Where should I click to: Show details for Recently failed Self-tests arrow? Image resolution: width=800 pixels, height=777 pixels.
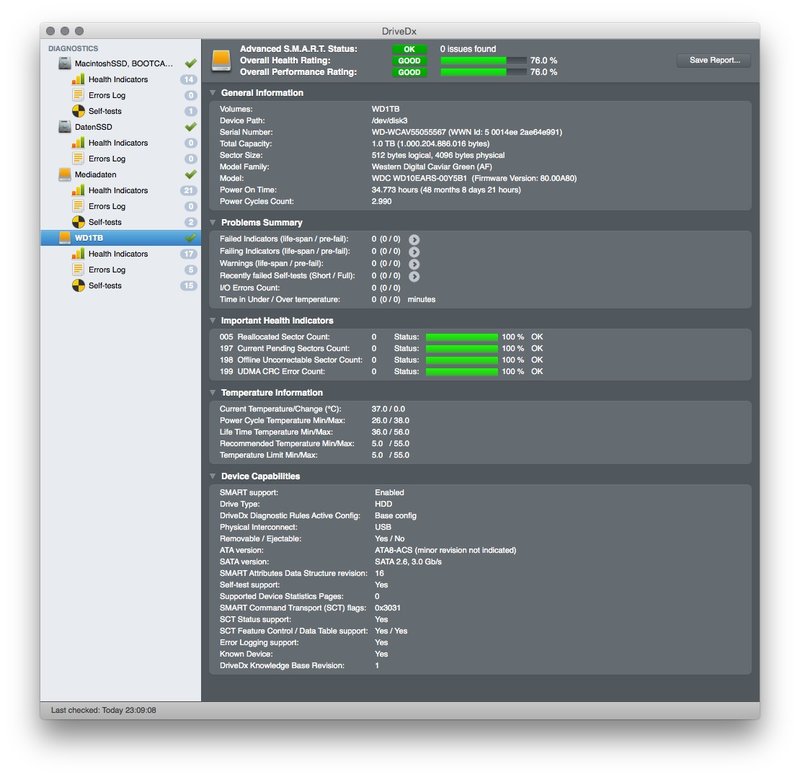coord(414,276)
